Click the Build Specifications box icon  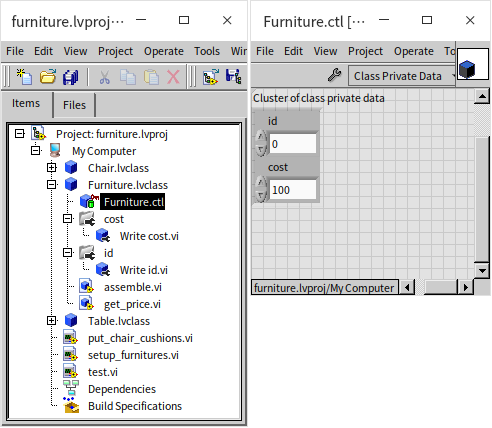[71, 405]
